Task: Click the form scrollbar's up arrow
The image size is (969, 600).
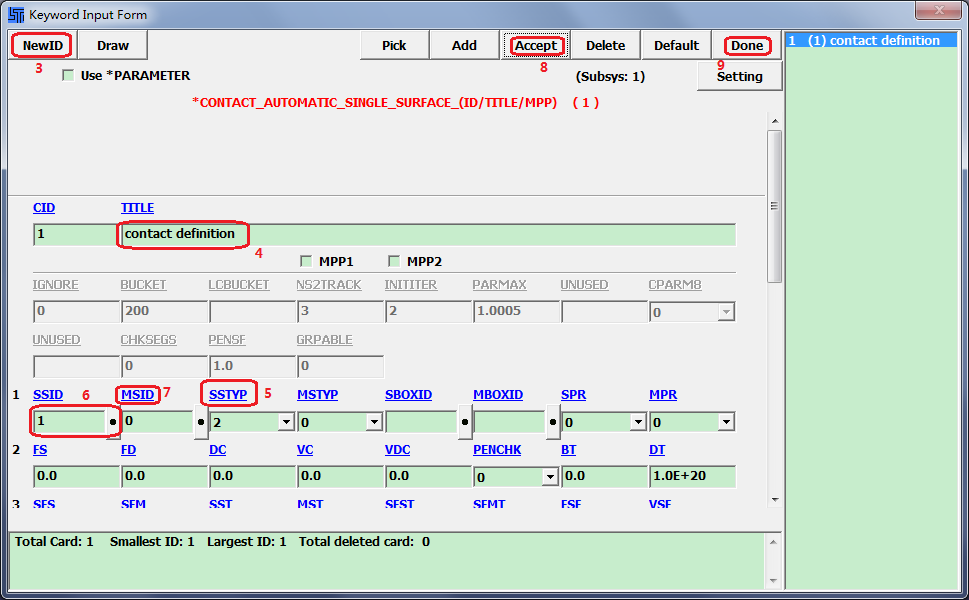Action: pos(774,121)
